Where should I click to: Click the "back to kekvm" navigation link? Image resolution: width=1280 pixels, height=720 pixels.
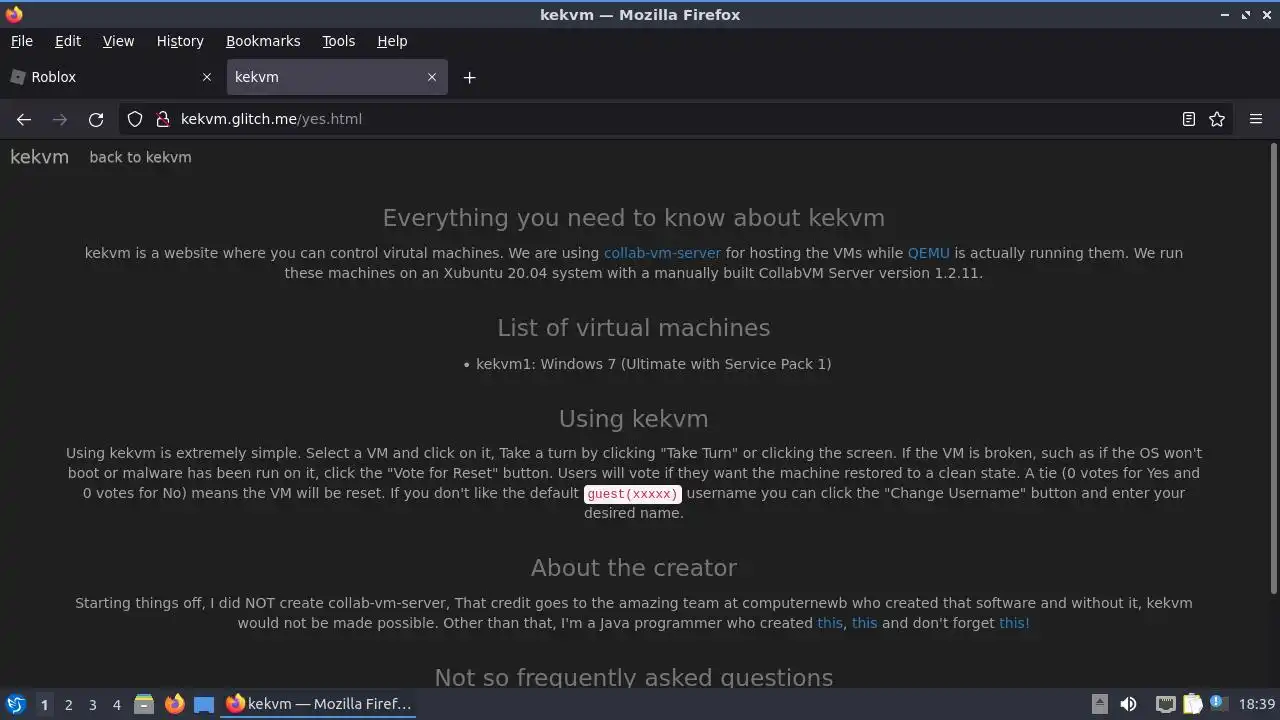pos(140,157)
